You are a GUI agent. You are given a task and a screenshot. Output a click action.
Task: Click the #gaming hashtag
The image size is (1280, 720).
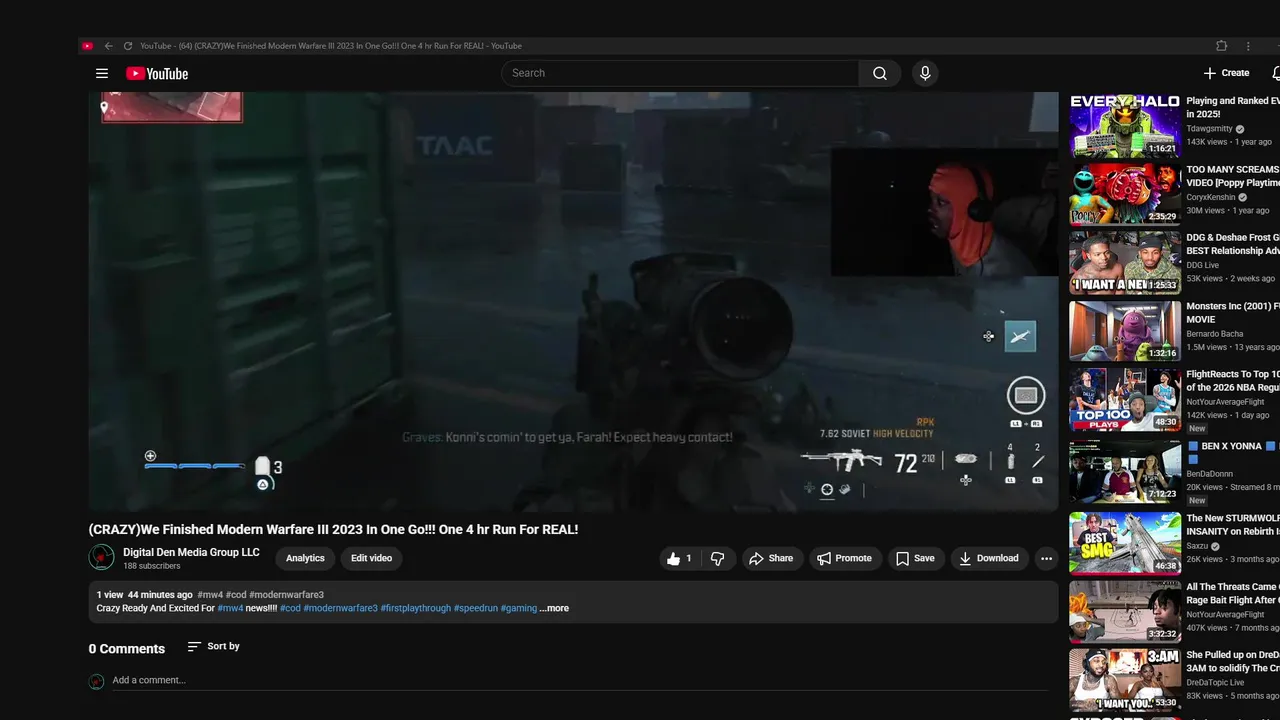(518, 608)
